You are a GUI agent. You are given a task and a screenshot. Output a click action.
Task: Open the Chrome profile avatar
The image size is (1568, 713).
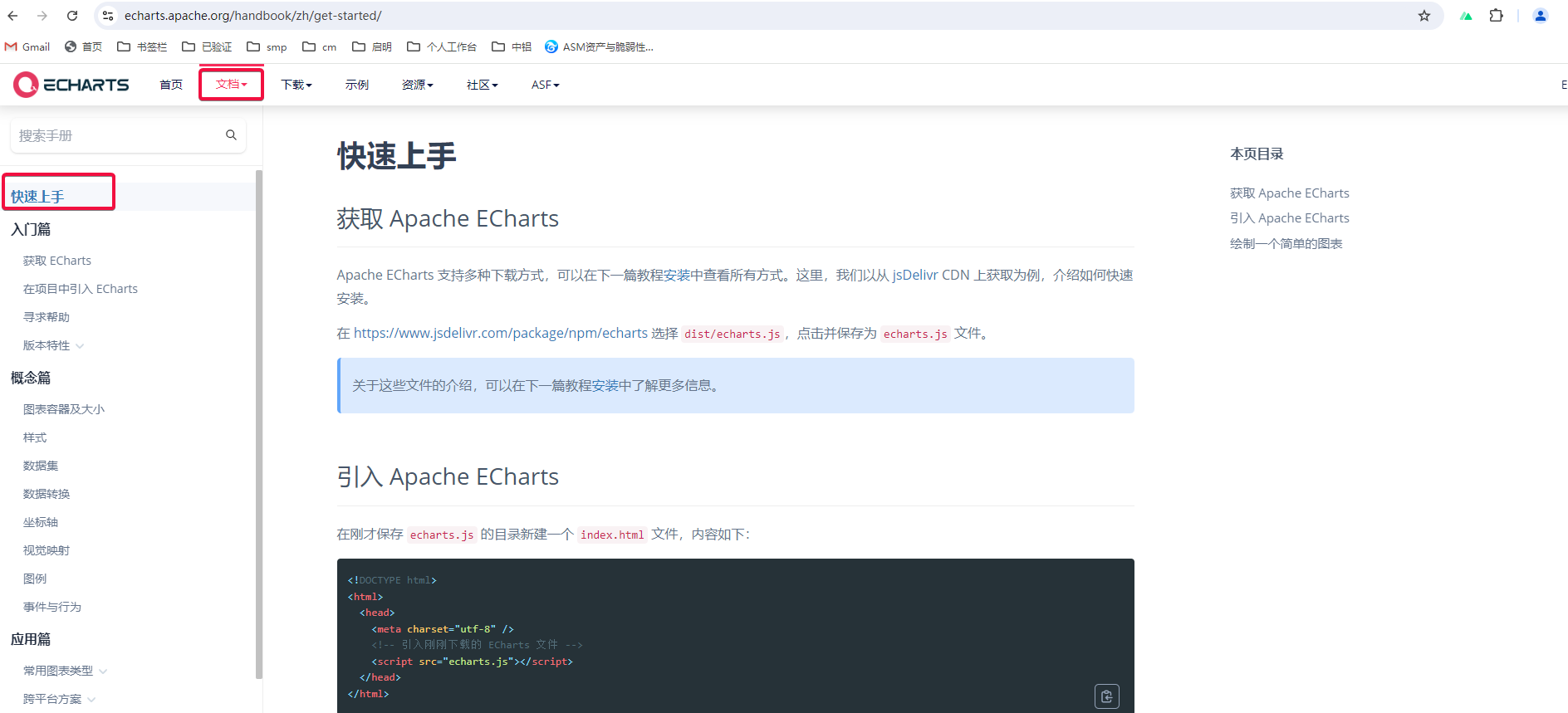[1541, 16]
